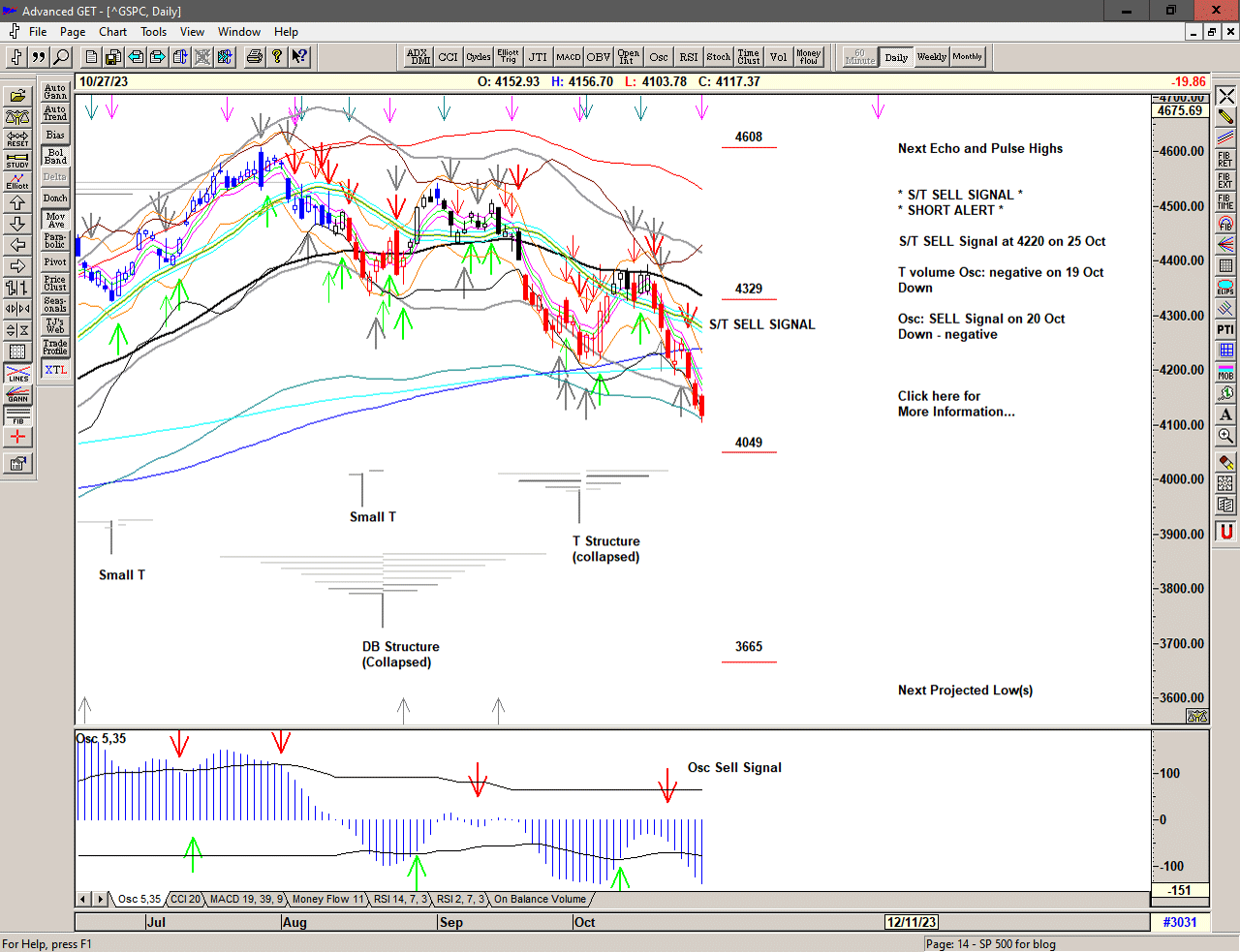Click 'Click here for More Information' text
This screenshot has width=1240, height=952.
pos(955,404)
